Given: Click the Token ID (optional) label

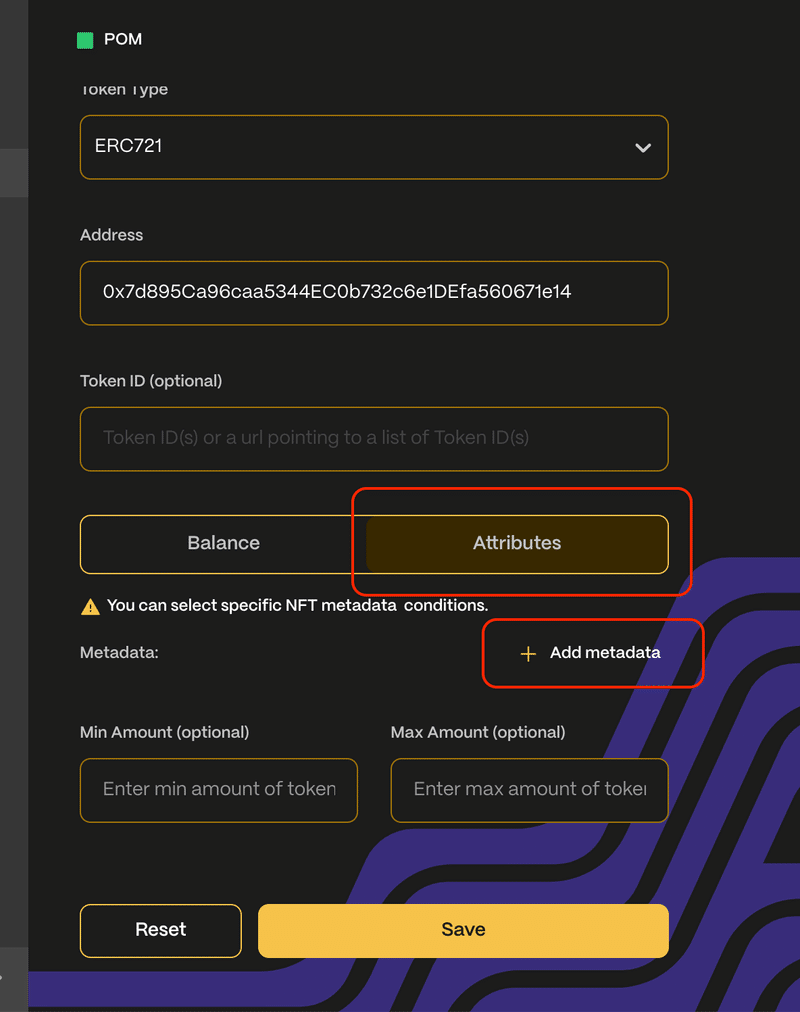Looking at the screenshot, I should click(151, 381).
